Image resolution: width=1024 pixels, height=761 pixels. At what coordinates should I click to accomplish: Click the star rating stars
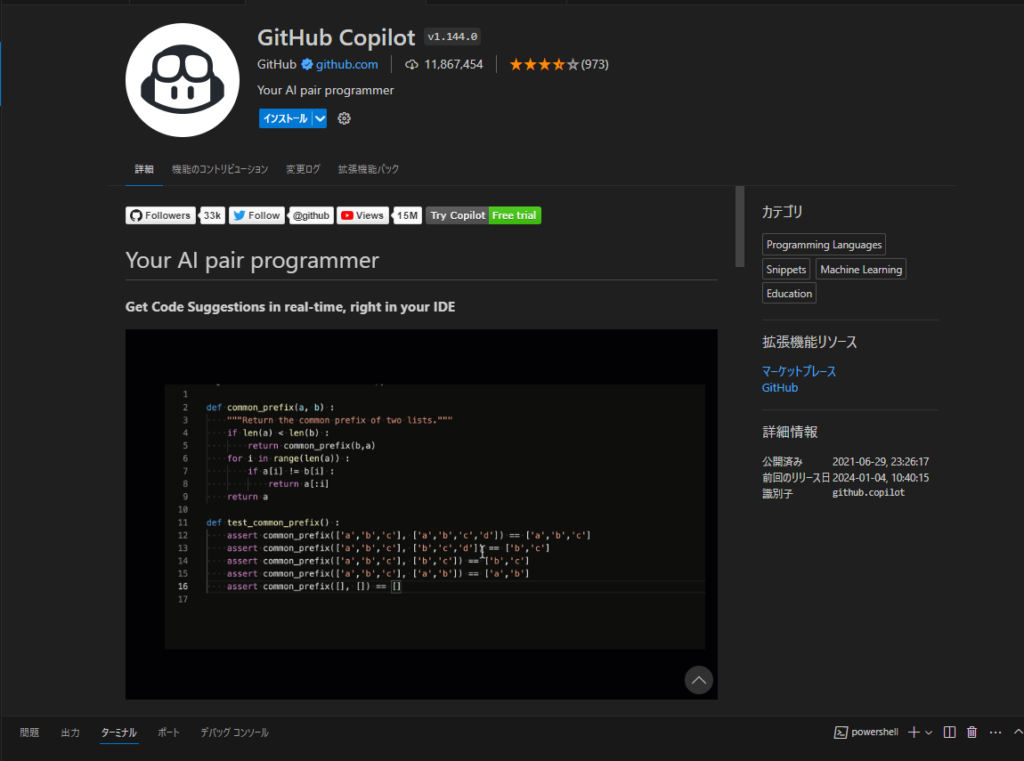coord(544,64)
